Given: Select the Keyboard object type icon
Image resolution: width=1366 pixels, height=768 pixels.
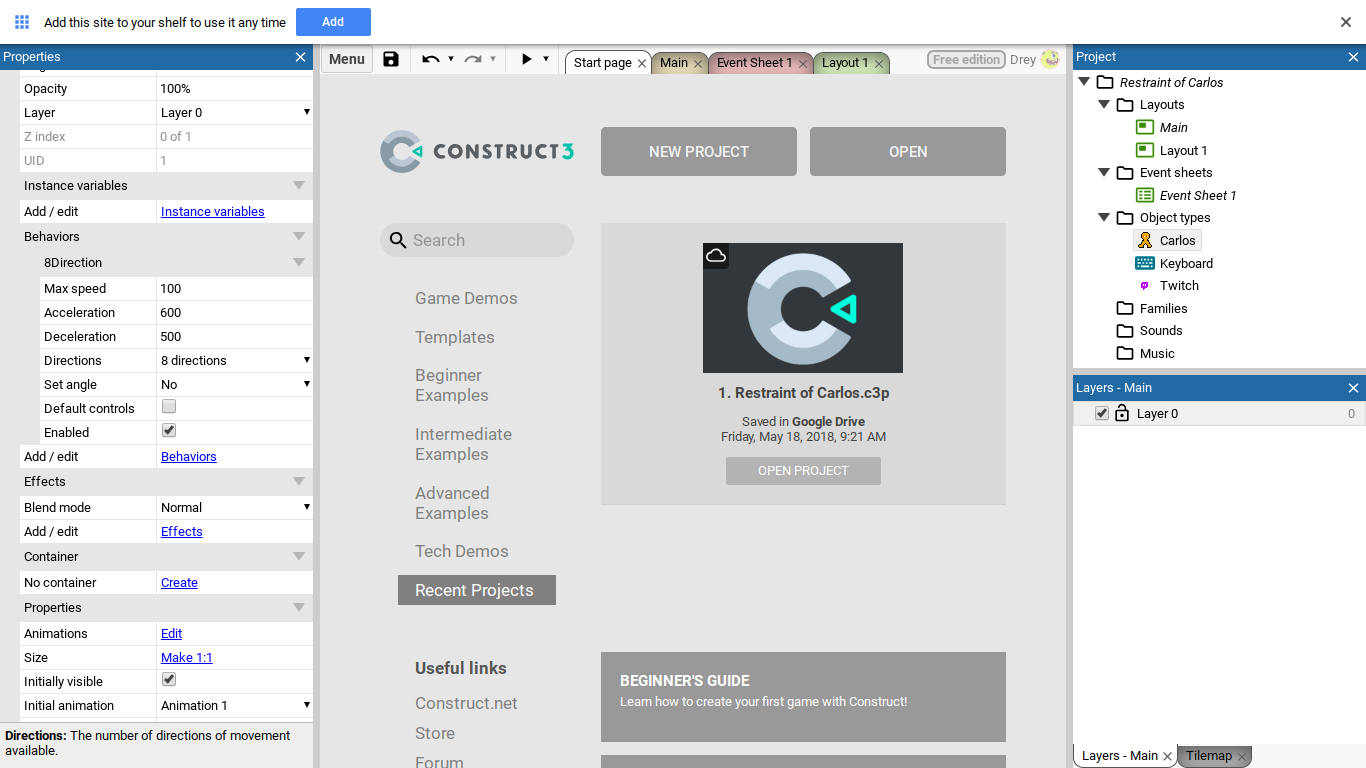Looking at the screenshot, I should pyautogui.click(x=1145, y=263).
